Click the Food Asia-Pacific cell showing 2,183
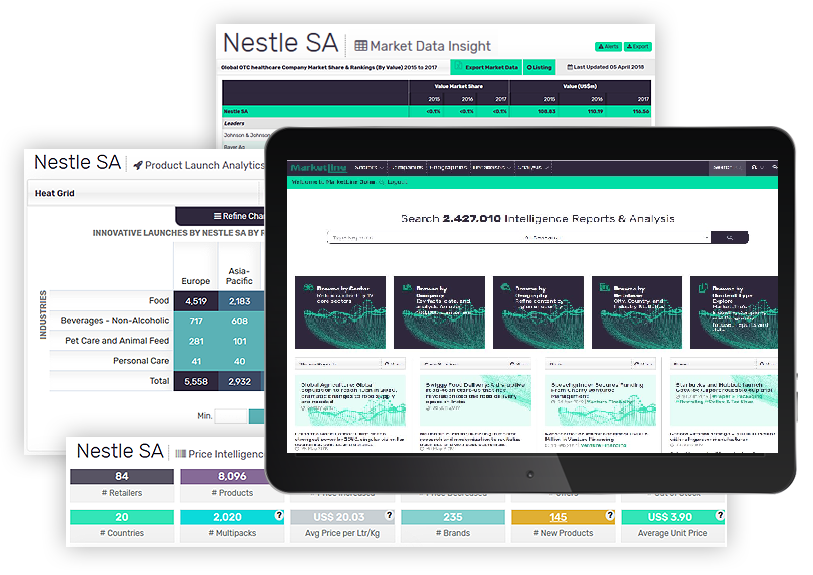This screenshot has height=575, width=813. pyautogui.click(x=240, y=301)
